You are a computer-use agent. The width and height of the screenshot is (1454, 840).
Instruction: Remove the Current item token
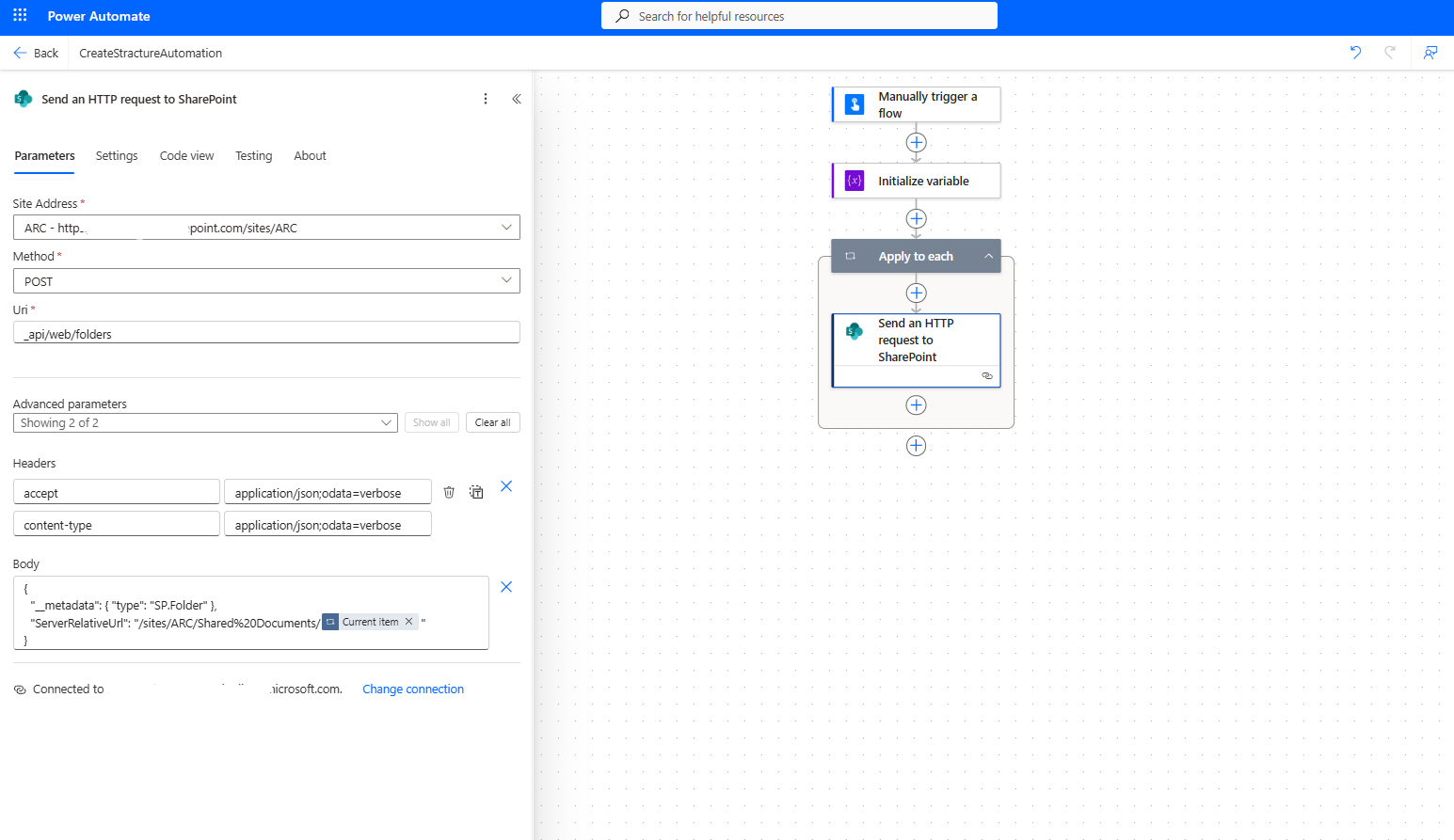(x=408, y=622)
